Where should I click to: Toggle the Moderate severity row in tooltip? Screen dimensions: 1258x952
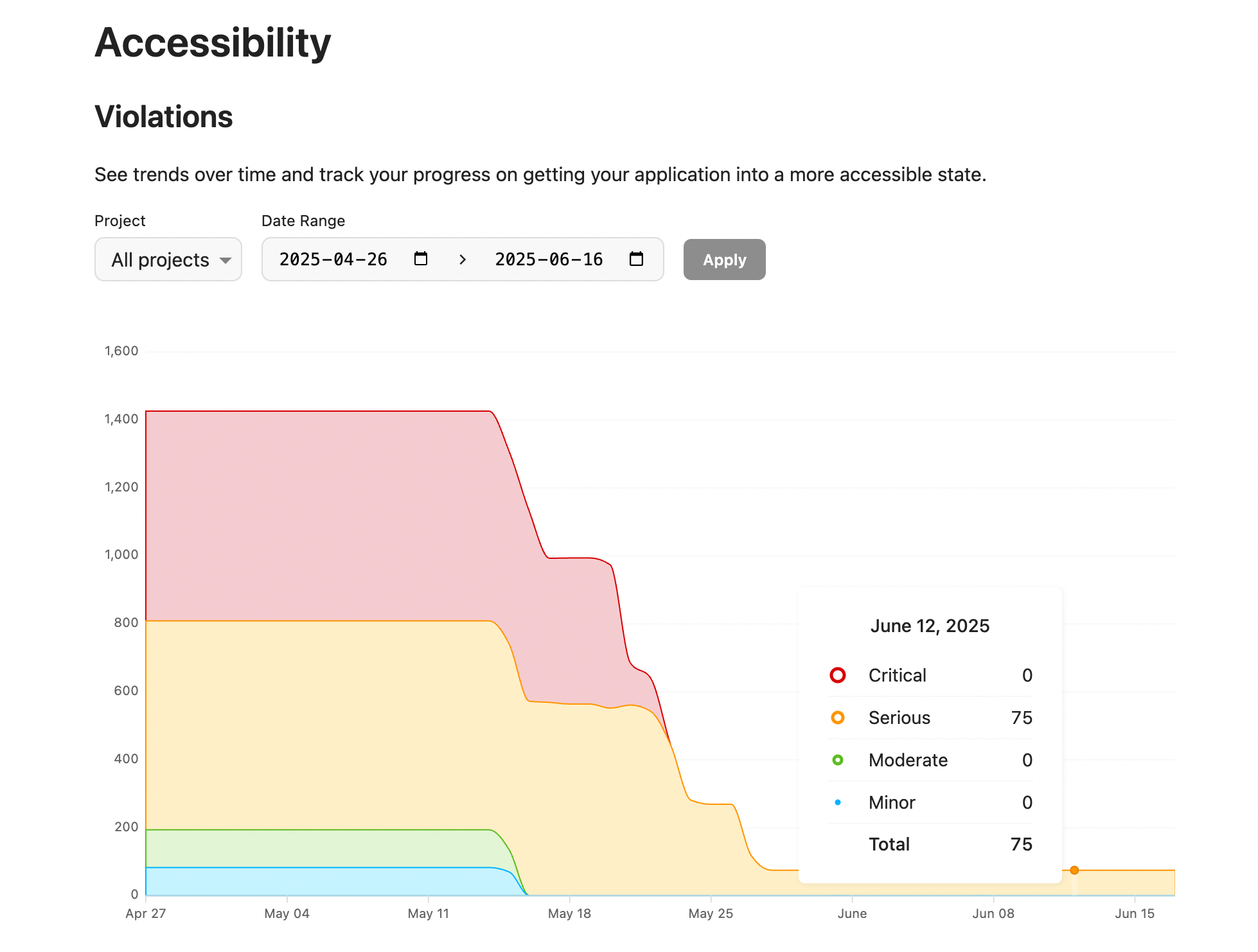pos(930,760)
